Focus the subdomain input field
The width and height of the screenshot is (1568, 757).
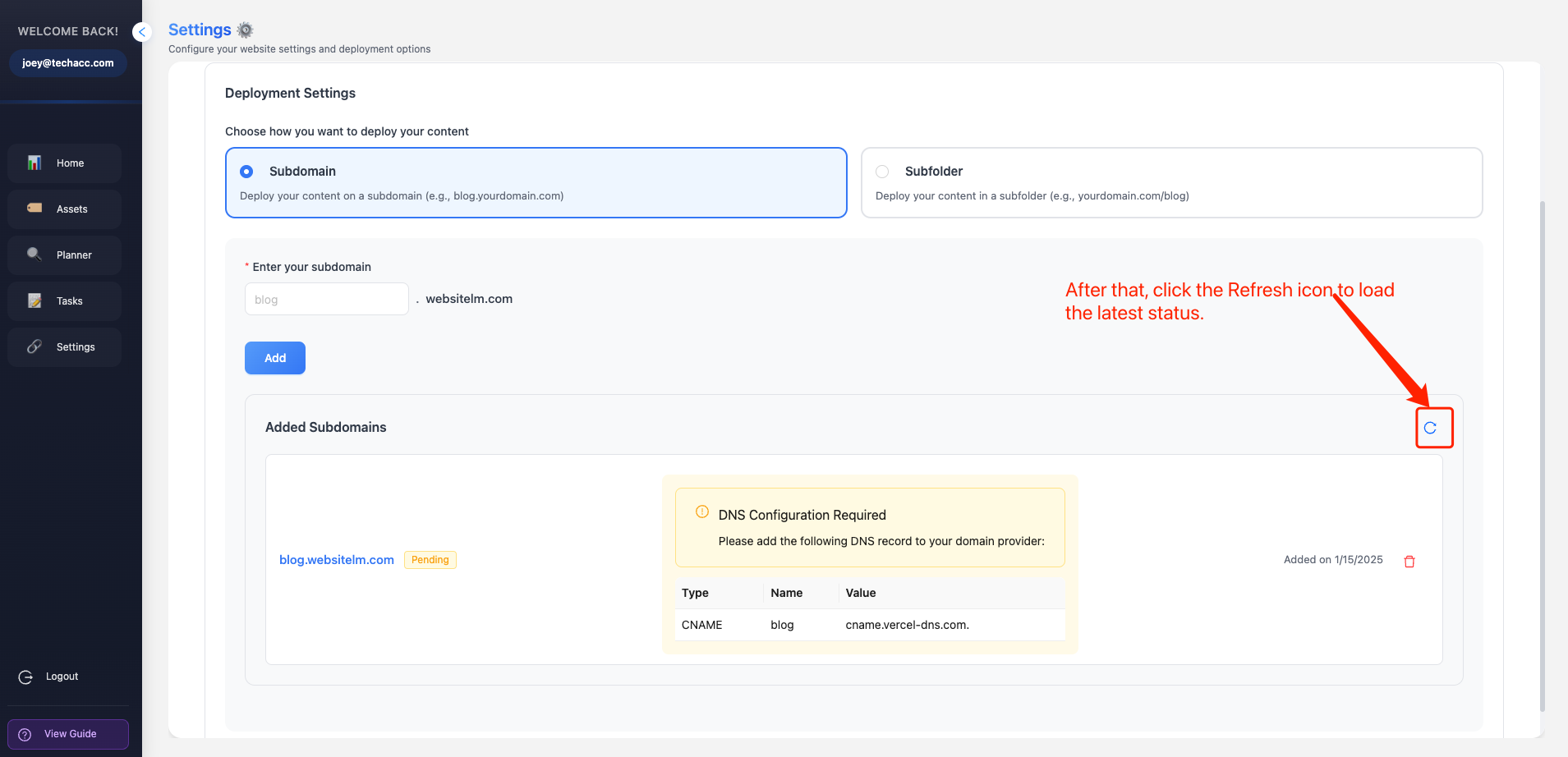tap(327, 299)
